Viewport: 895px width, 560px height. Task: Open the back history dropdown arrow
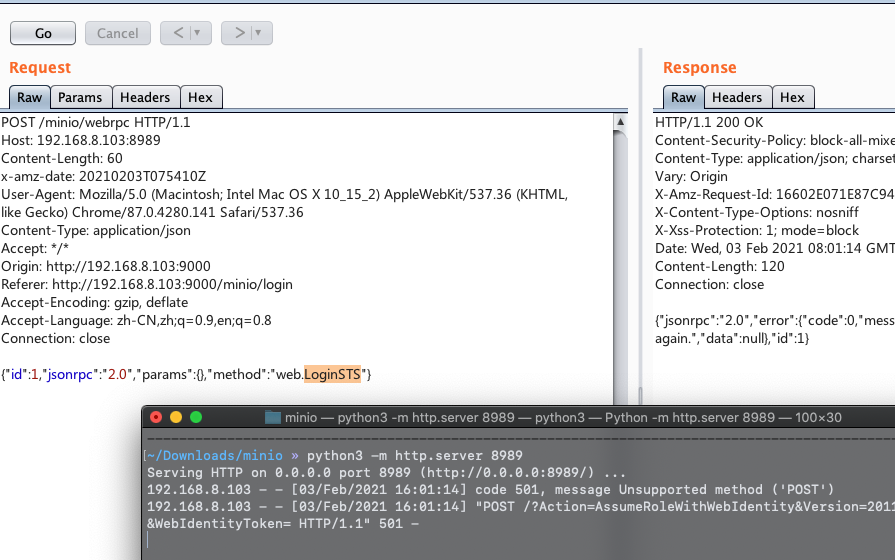197,33
